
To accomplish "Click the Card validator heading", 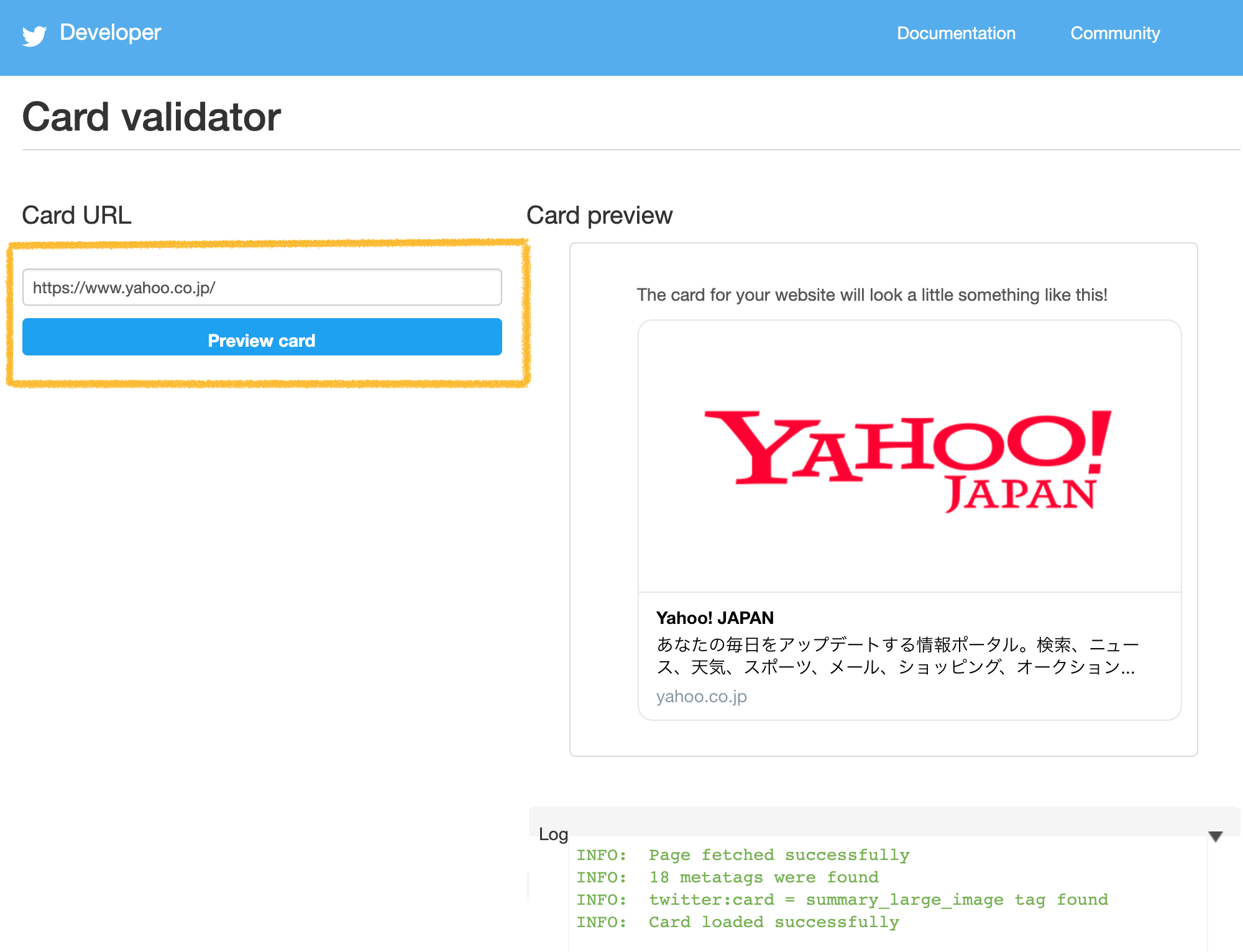I will [x=152, y=117].
